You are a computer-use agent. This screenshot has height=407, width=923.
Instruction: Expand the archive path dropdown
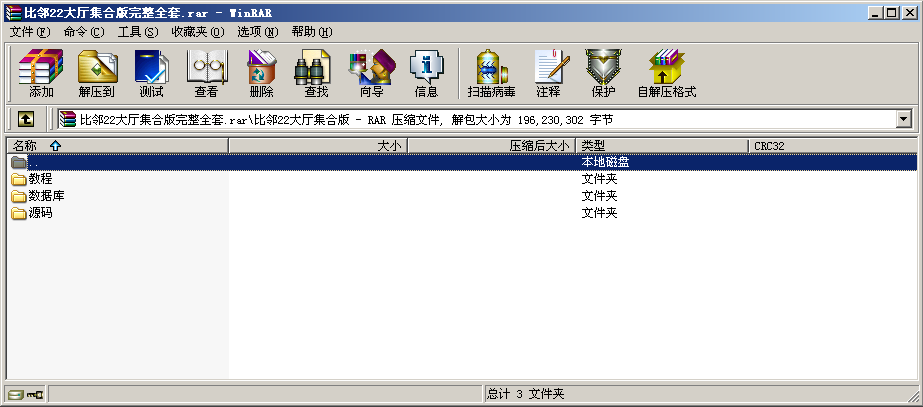(904, 119)
